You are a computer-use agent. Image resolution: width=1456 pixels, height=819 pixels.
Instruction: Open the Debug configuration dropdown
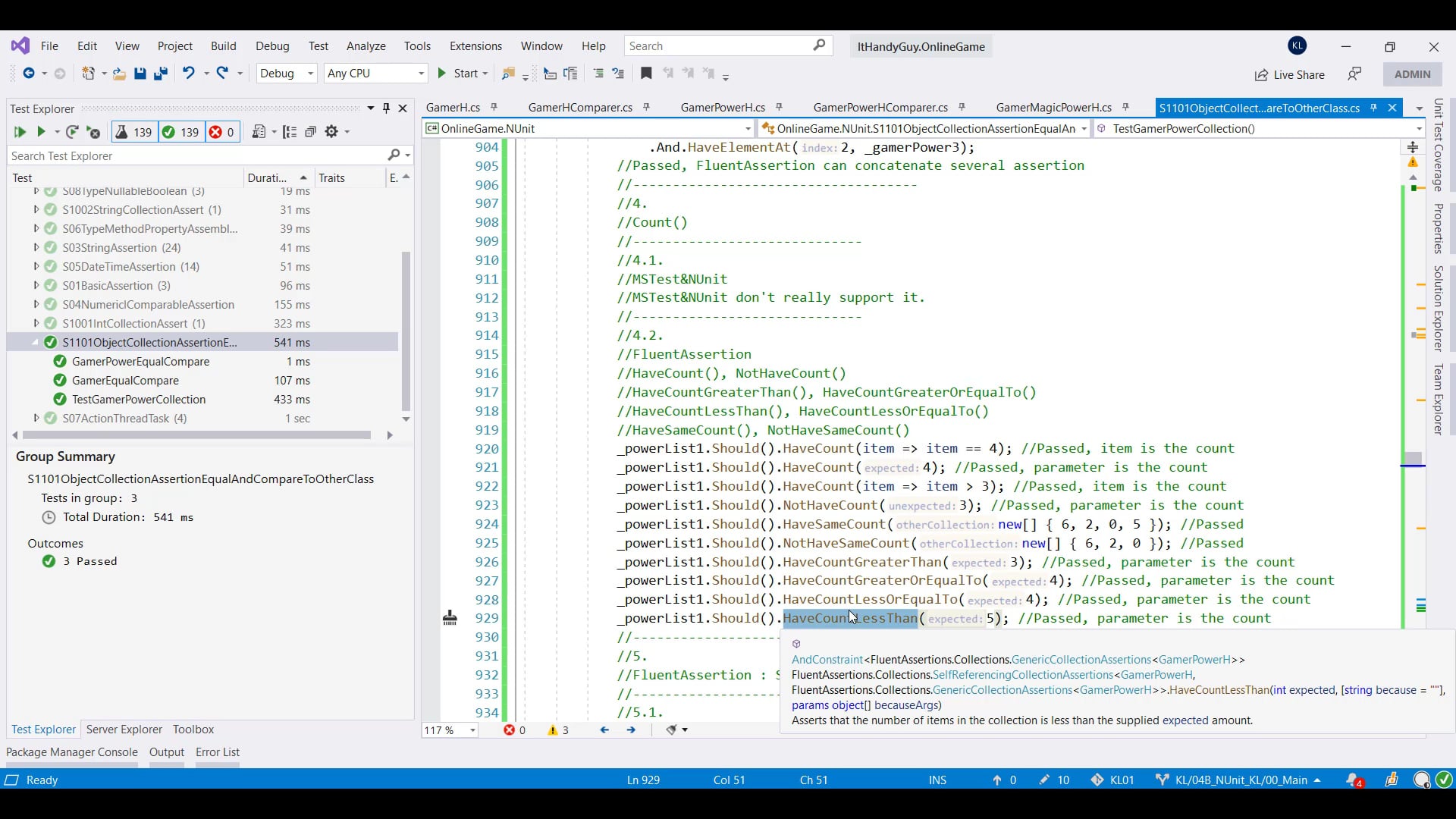pyautogui.click(x=286, y=74)
